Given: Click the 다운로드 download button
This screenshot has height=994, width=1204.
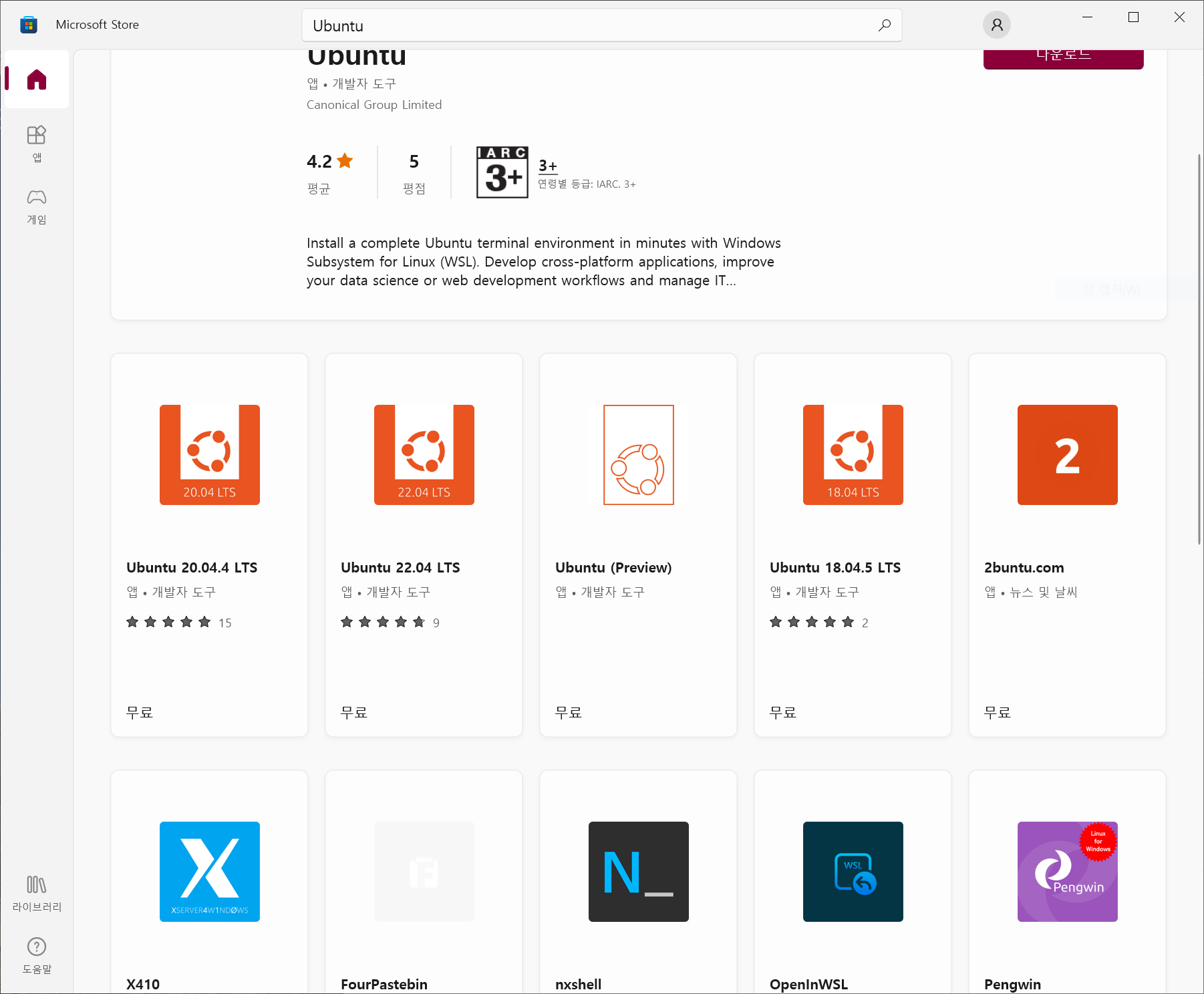Looking at the screenshot, I should (x=1064, y=59).
